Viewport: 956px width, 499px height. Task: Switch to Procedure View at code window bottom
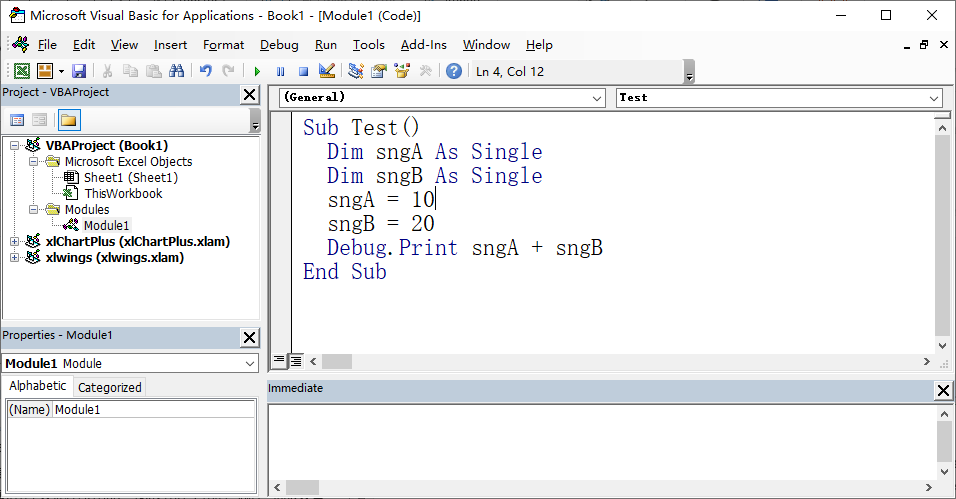(x=279, y=361)
